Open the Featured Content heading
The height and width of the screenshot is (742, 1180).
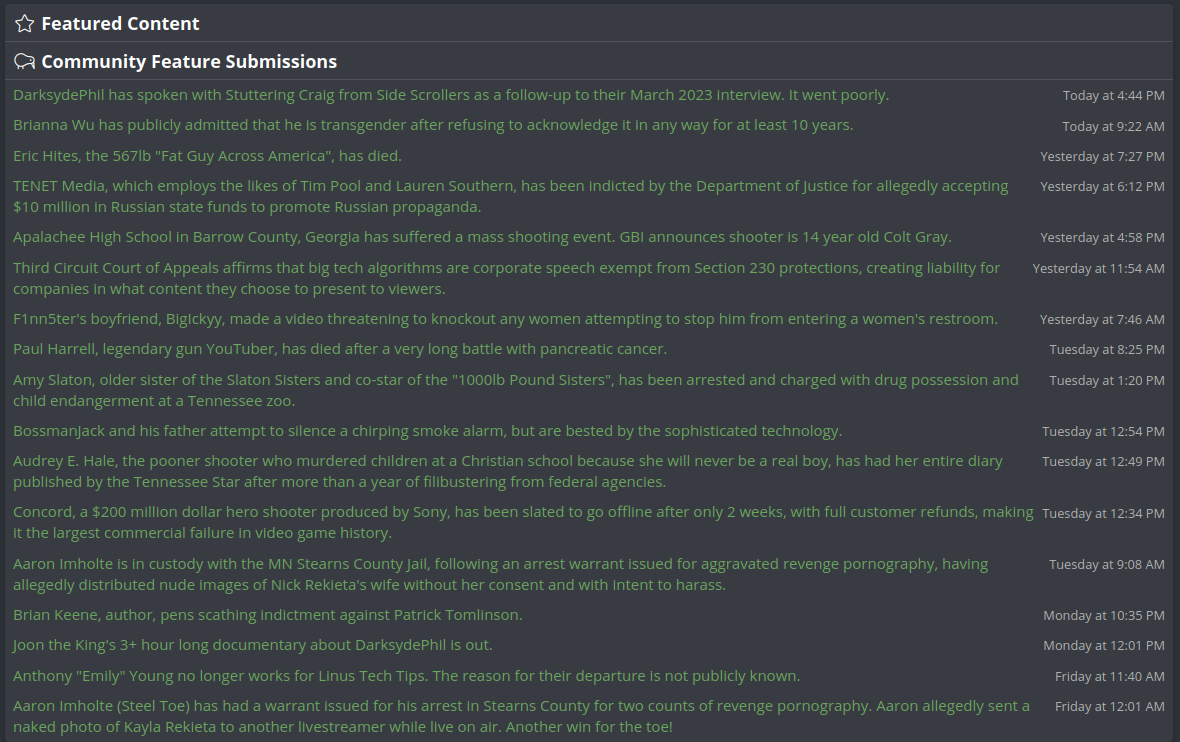120,23
